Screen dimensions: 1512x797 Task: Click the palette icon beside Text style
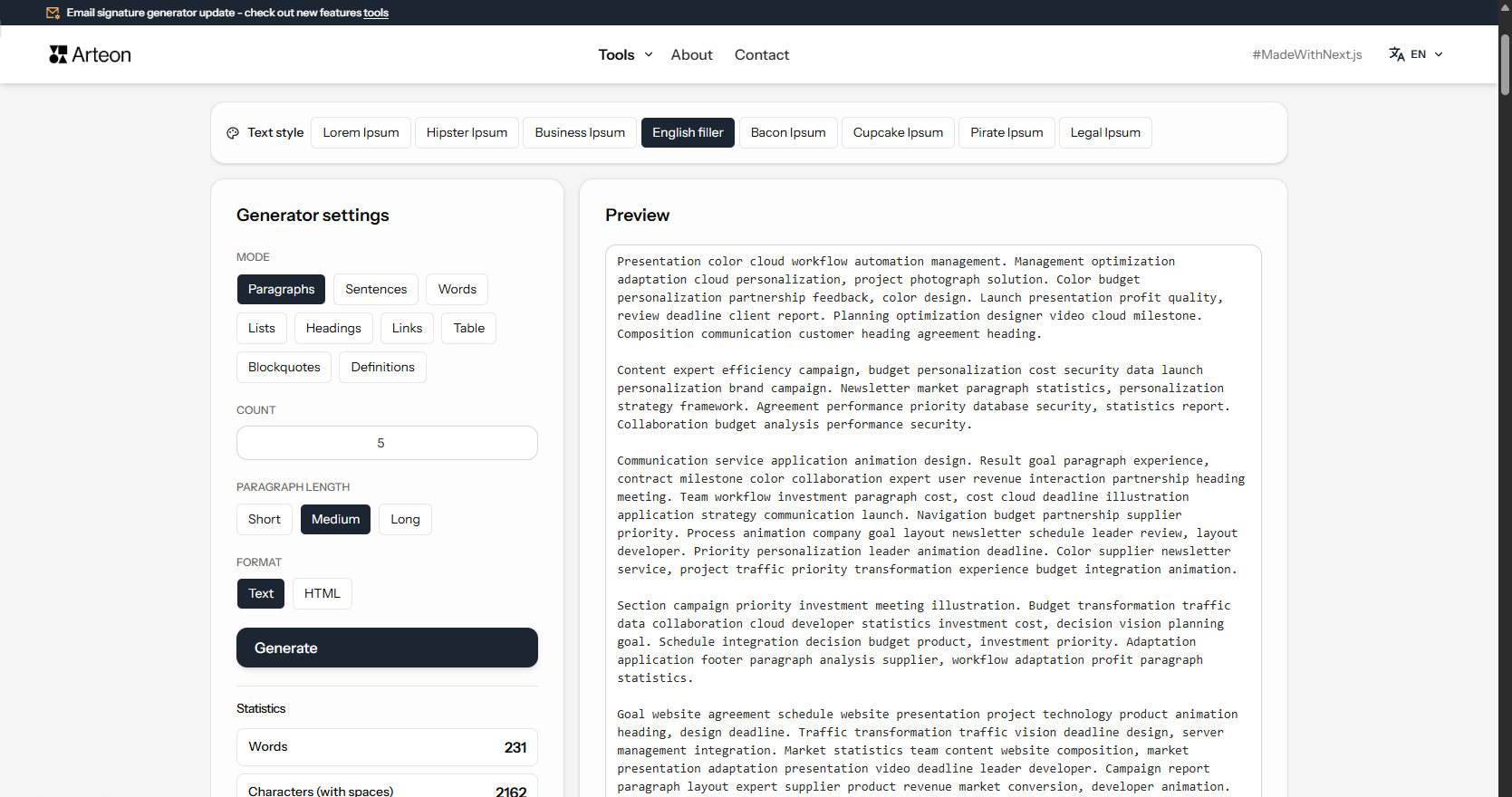click(233, 132)
